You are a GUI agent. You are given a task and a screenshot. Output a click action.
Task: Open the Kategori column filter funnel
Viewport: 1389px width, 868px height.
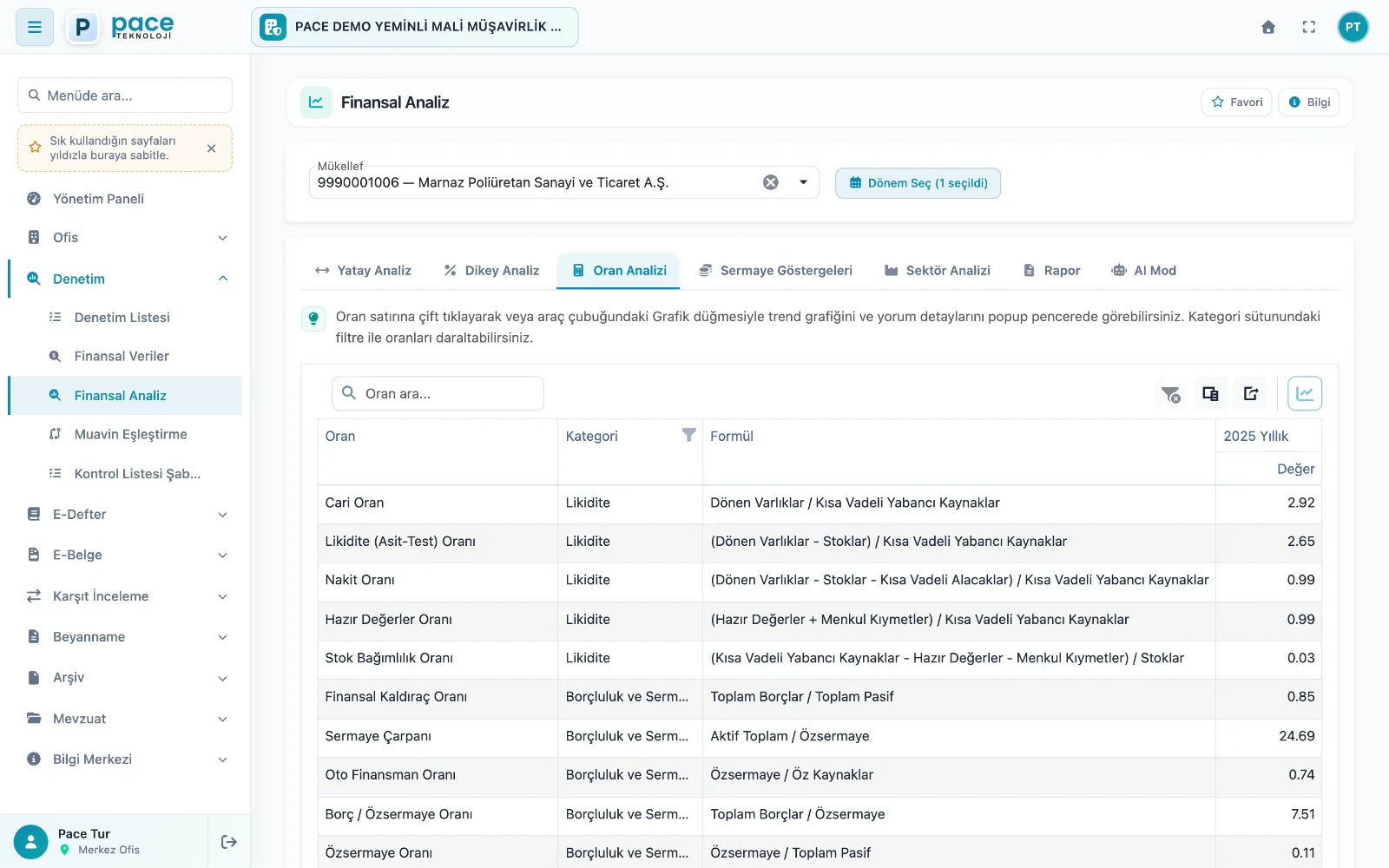688,435
